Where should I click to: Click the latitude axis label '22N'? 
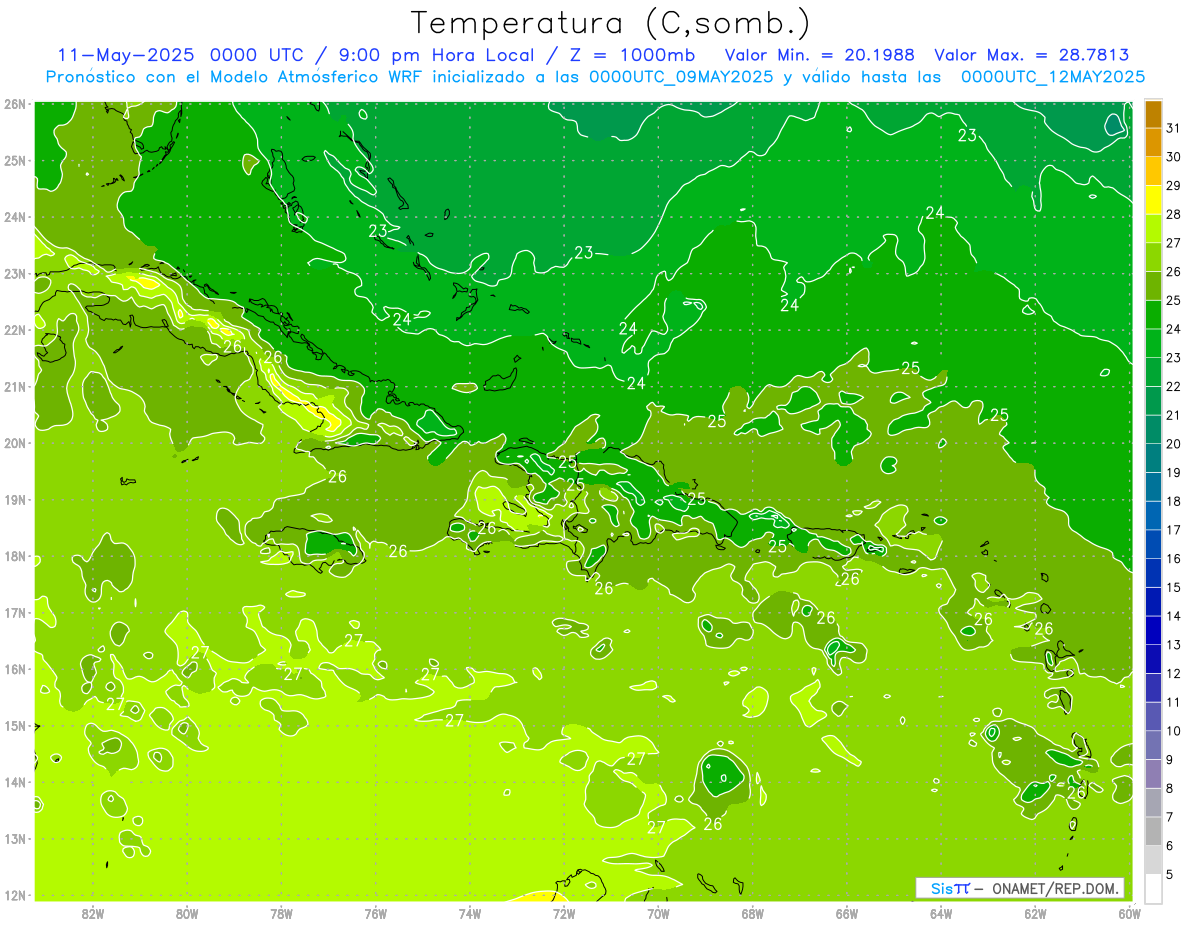coord(15,330)
